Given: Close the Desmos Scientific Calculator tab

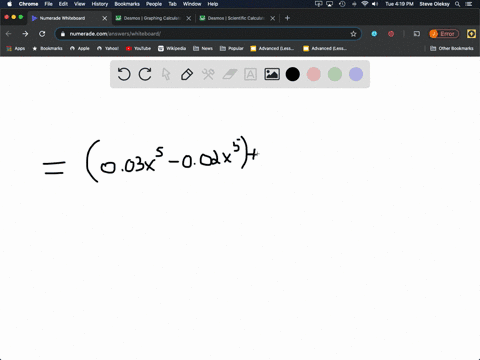Looking at the screenshot, I should (273, 18).
